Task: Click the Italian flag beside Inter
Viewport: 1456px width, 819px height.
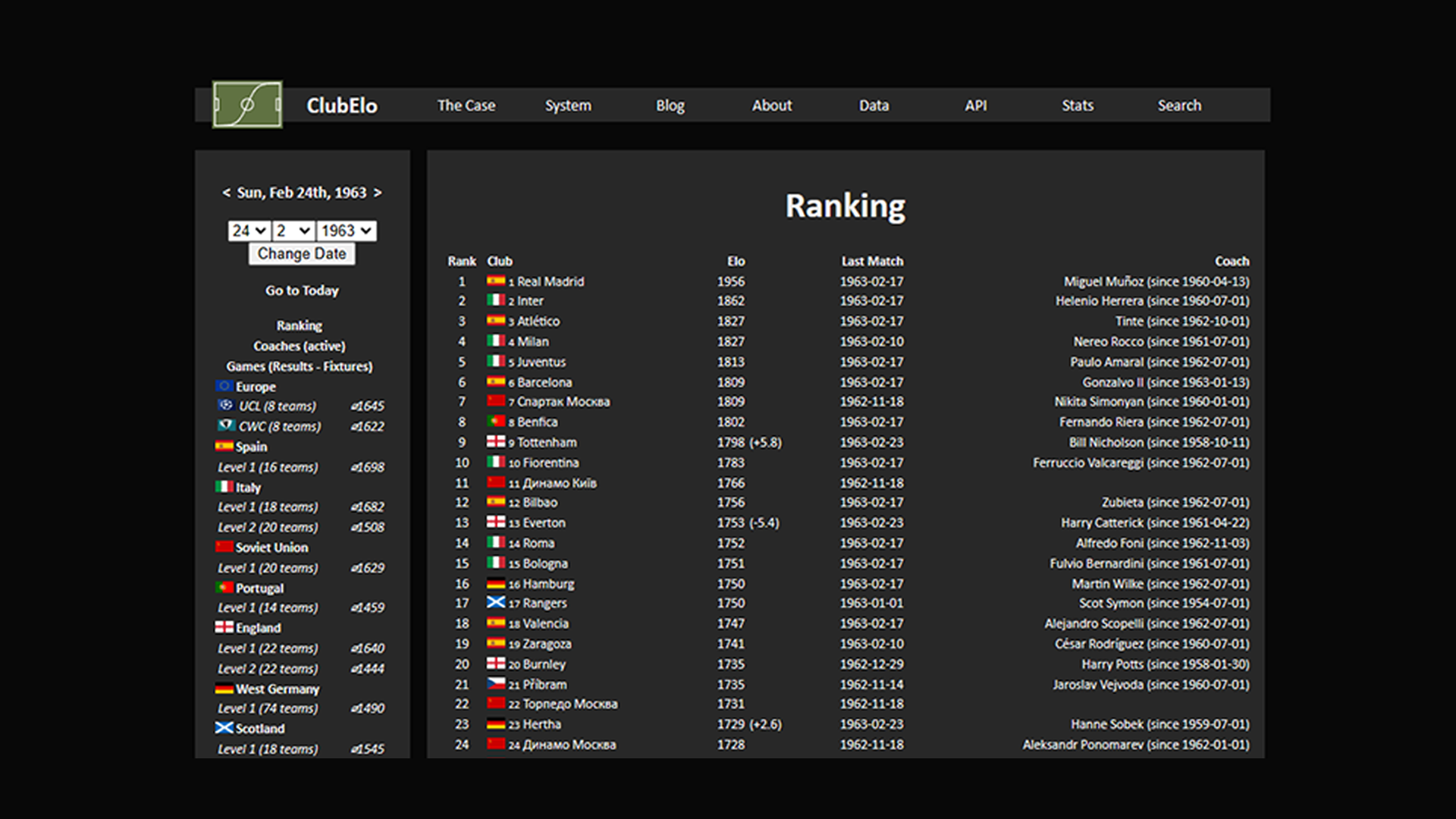Action: (496, 300)
